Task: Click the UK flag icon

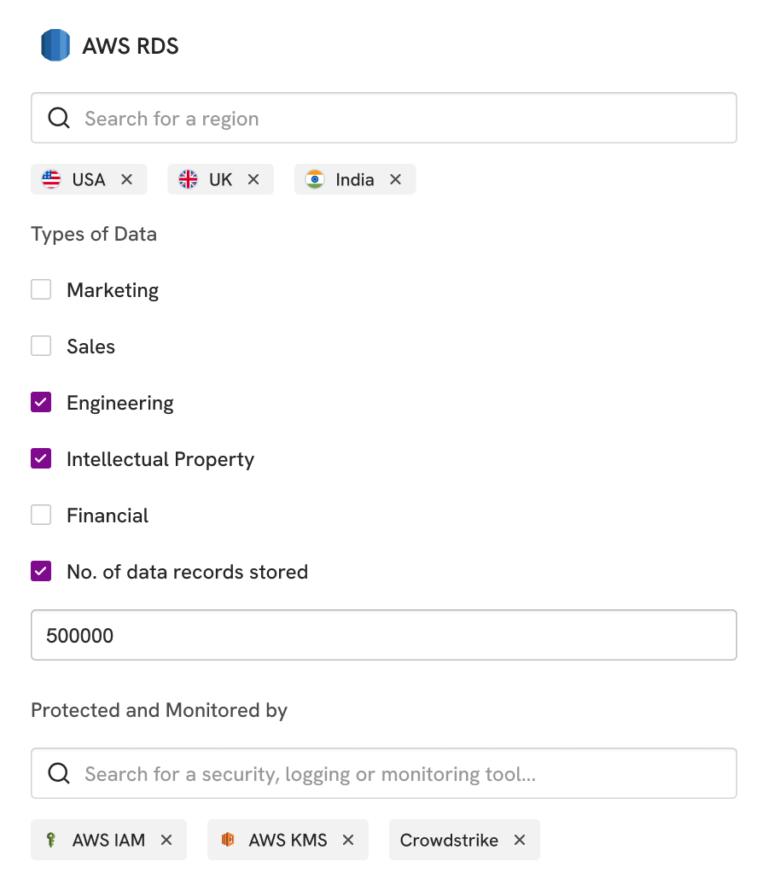Action: coord(189,179)
